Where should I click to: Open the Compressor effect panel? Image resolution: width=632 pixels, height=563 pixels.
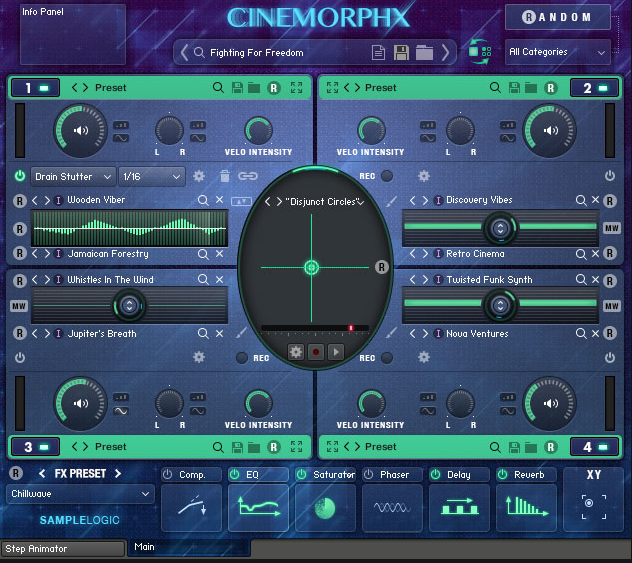[x=191, y=508]
